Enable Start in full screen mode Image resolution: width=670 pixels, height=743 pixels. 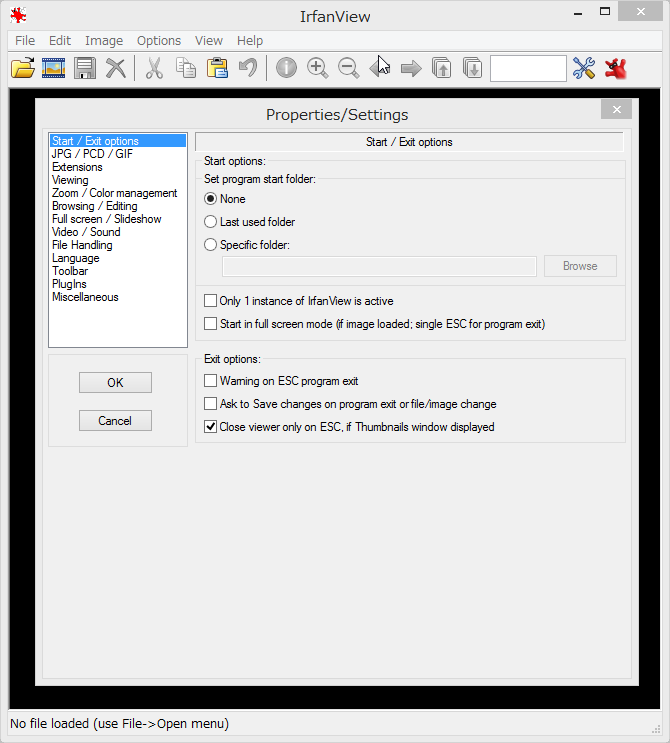pyautogui.click(x=375, y=324)
